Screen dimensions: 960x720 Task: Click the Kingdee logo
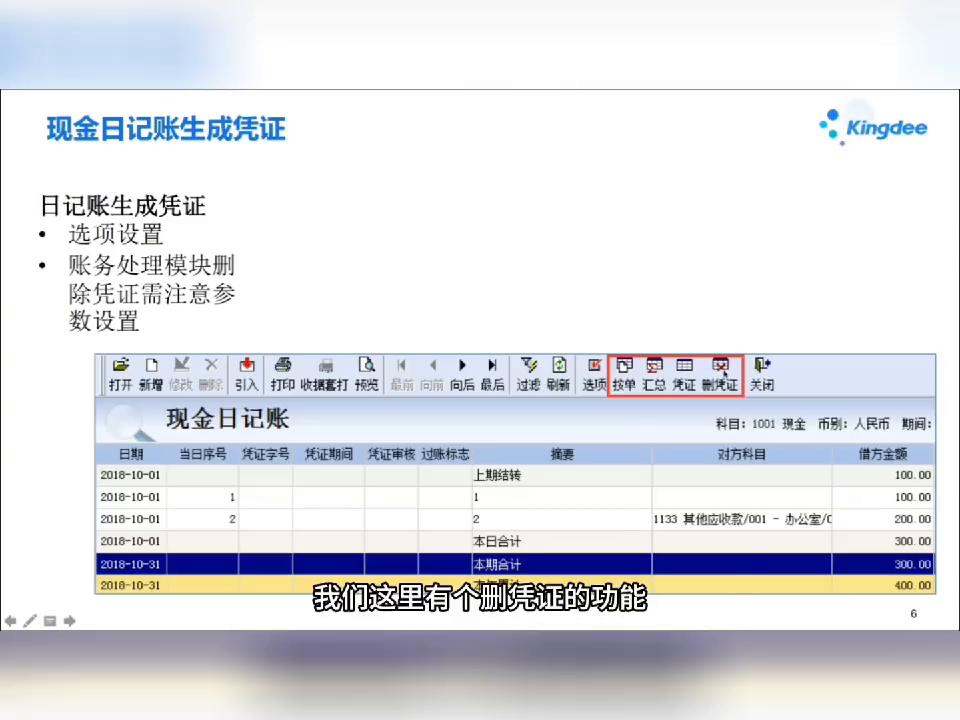point(873,128)
